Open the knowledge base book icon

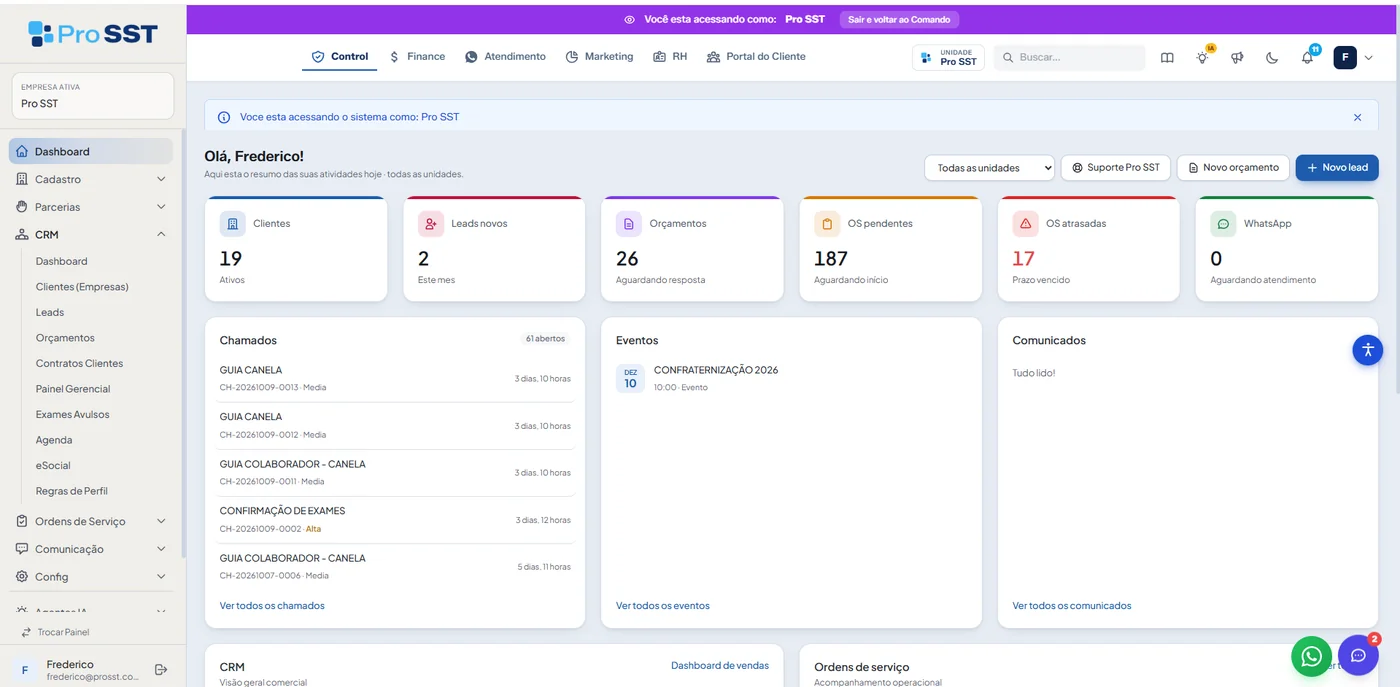pos(1167,58)
